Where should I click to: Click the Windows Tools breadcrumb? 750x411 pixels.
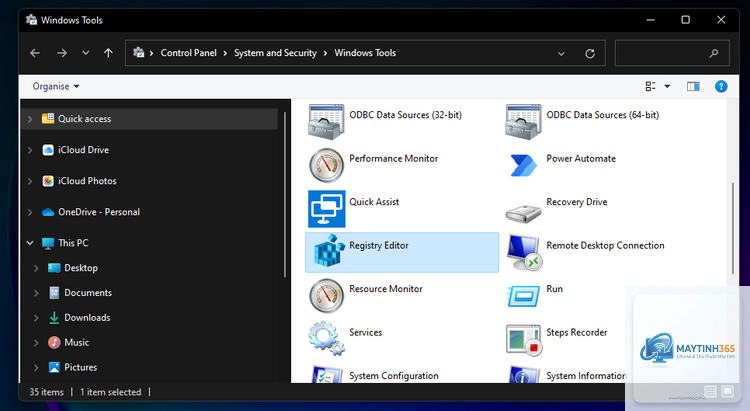[x=365, y=53]
